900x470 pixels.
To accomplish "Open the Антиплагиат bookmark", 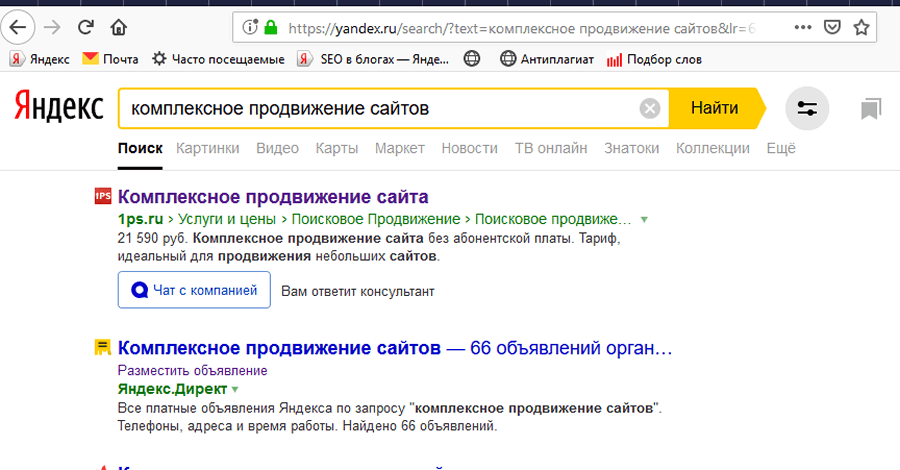I will 547,59.
